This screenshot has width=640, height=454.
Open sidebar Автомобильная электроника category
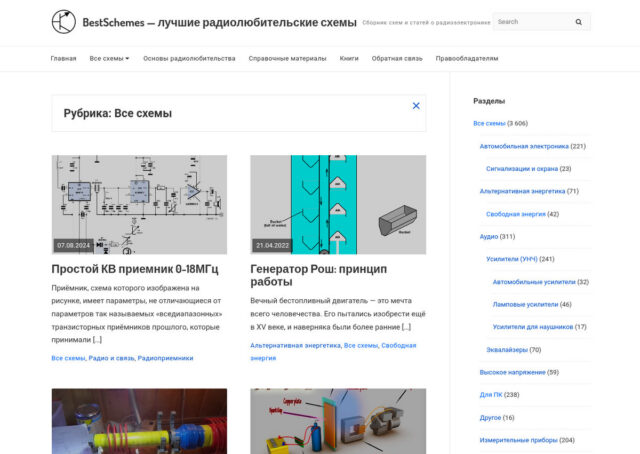click(x=524, y=146)
